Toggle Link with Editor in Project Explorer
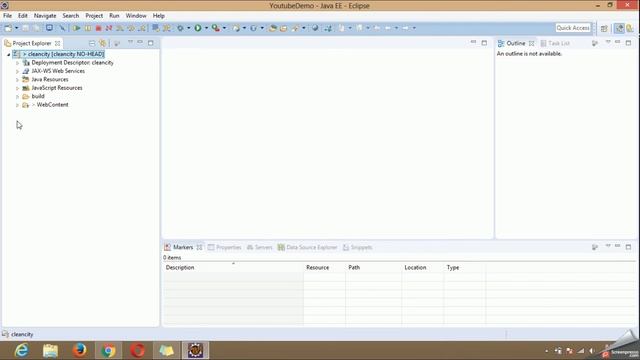Viewport: 640px width, 360px height. tap(102, 43)
